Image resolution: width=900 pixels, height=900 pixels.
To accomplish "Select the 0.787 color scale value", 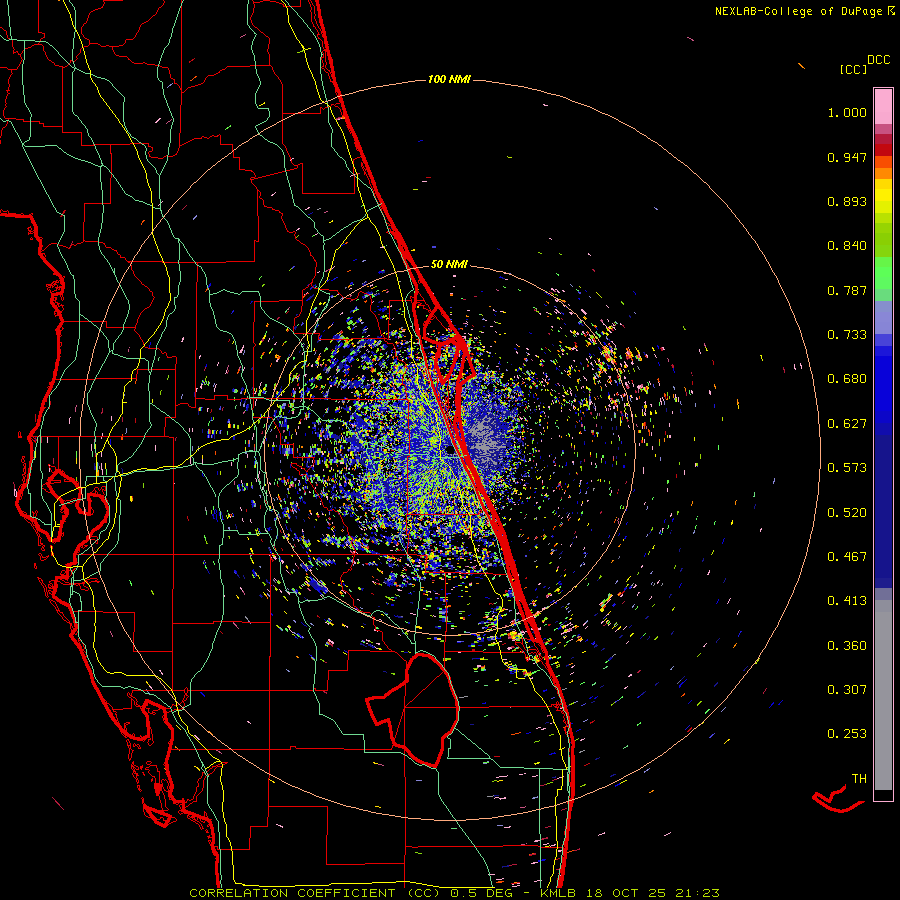I will [x=847, y=290].
